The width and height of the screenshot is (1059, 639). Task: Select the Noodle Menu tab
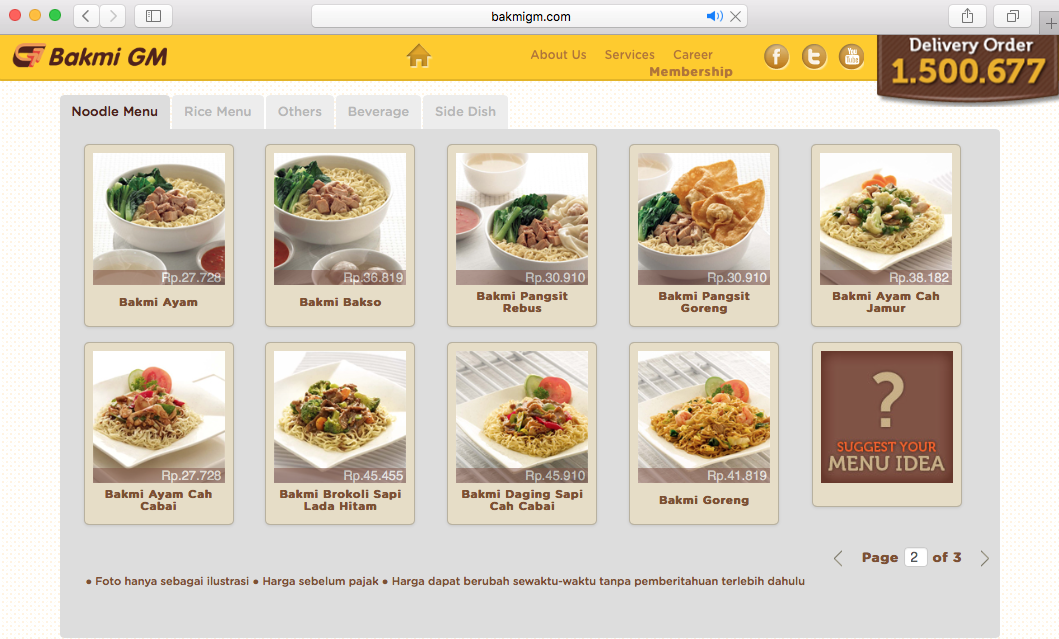(115, 112)
